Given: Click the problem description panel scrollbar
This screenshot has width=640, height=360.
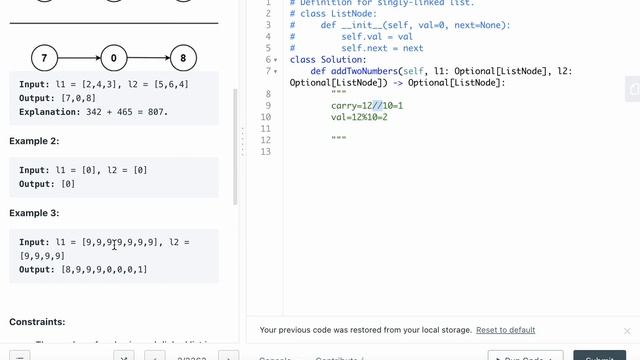Looking at the screenshot, I should point(235,147).
